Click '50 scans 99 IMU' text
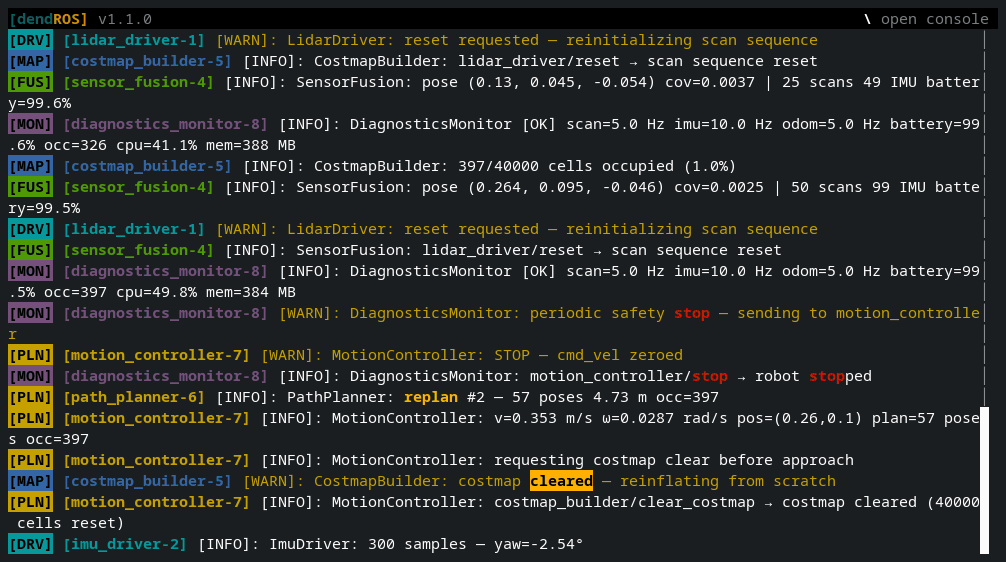1006x562 pixels. [x=858, y=187]
